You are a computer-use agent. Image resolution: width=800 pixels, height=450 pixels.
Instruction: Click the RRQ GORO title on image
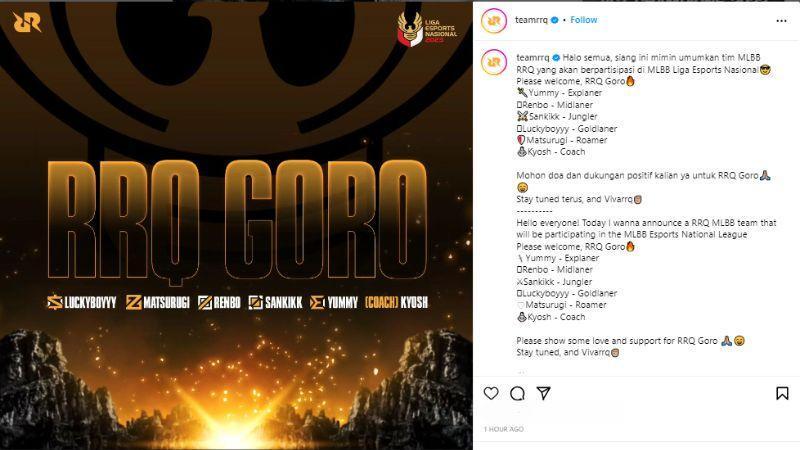pyautogui.click(x=237, y=220)
